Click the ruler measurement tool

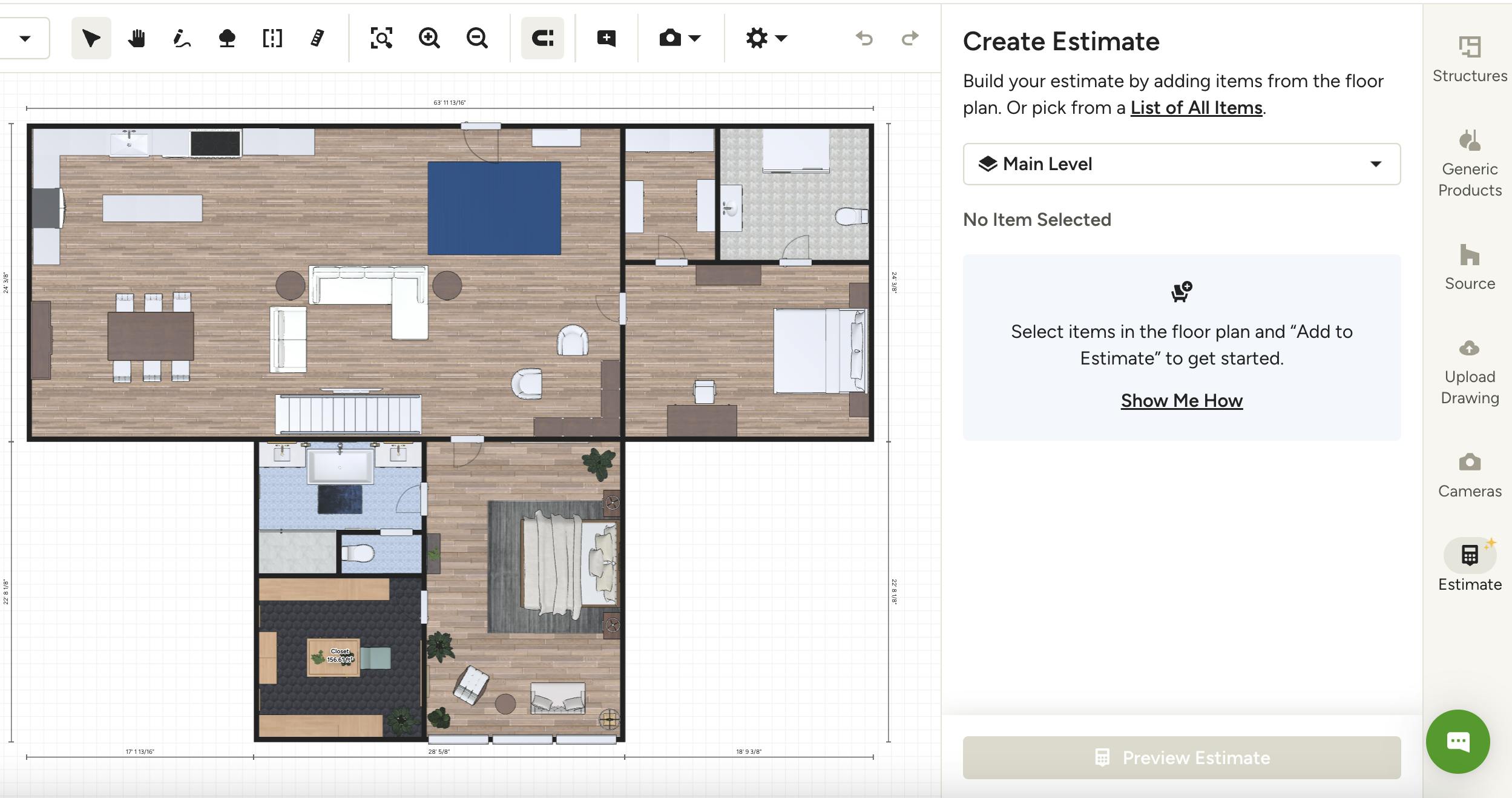[317, 38]
